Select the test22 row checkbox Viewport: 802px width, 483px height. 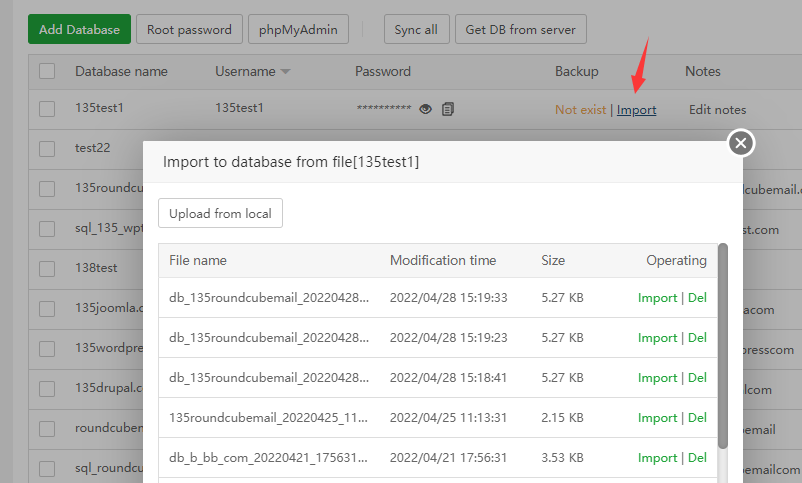point(47,148)
